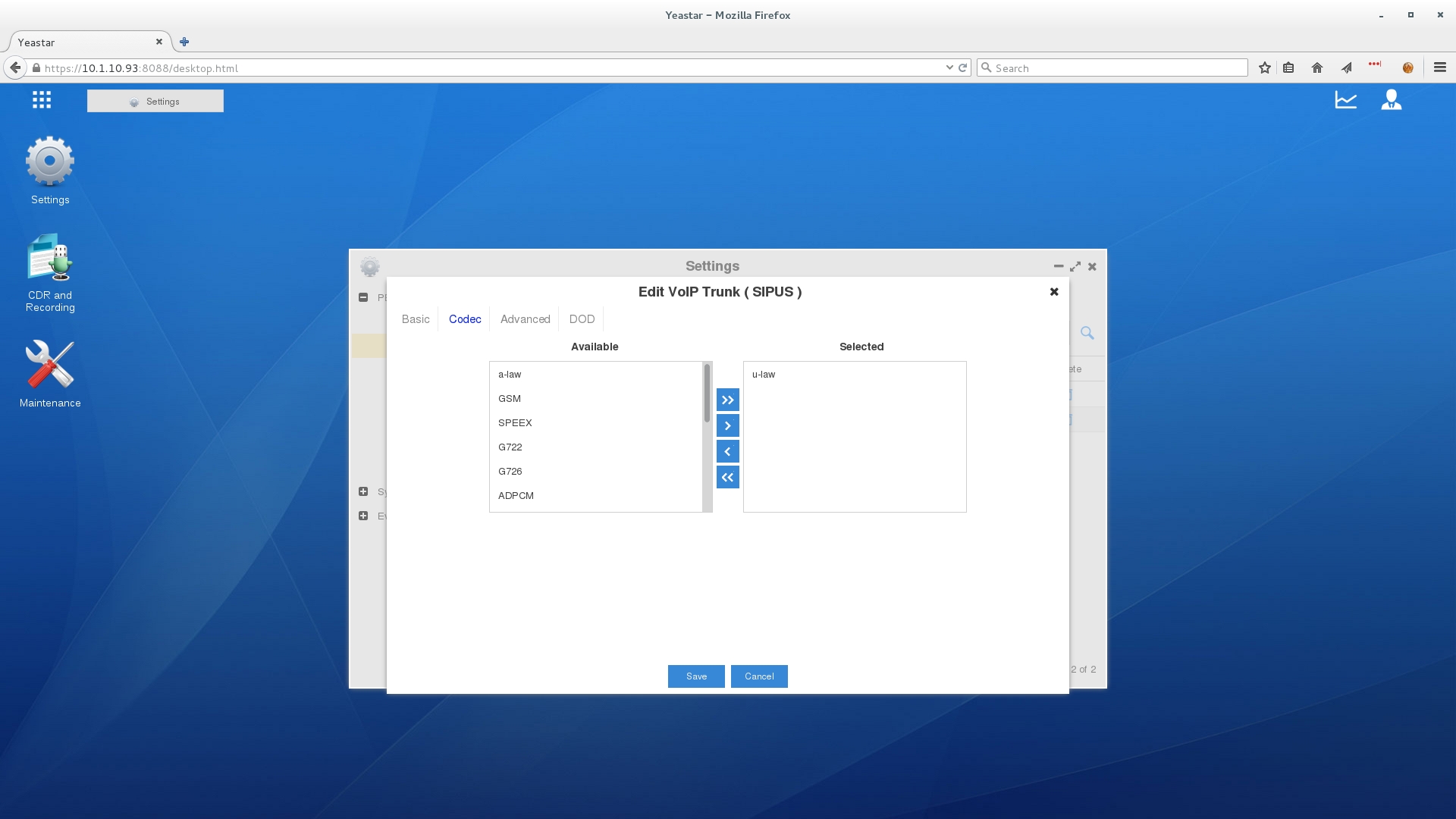Select ADPCM in Available codecs
Screen dimensions: 1456x819
tap(596, 496)
